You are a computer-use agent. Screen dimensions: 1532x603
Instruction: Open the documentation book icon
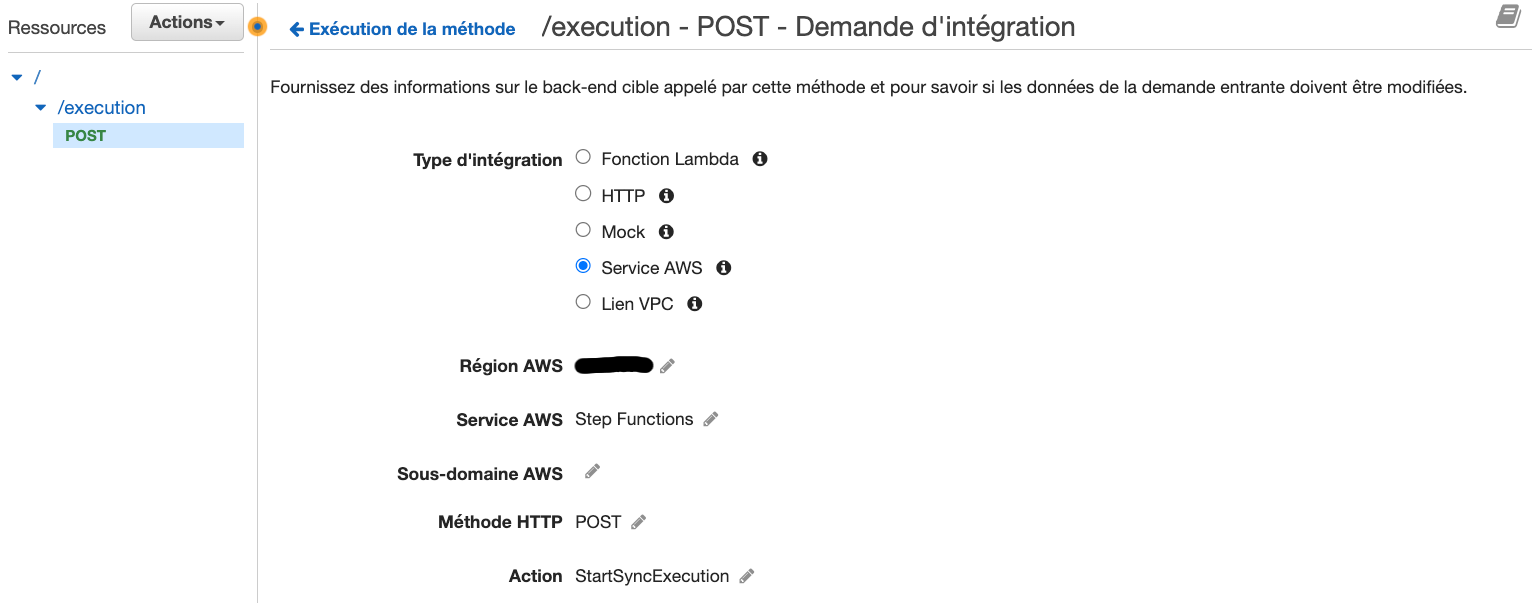coord(1508,16)
